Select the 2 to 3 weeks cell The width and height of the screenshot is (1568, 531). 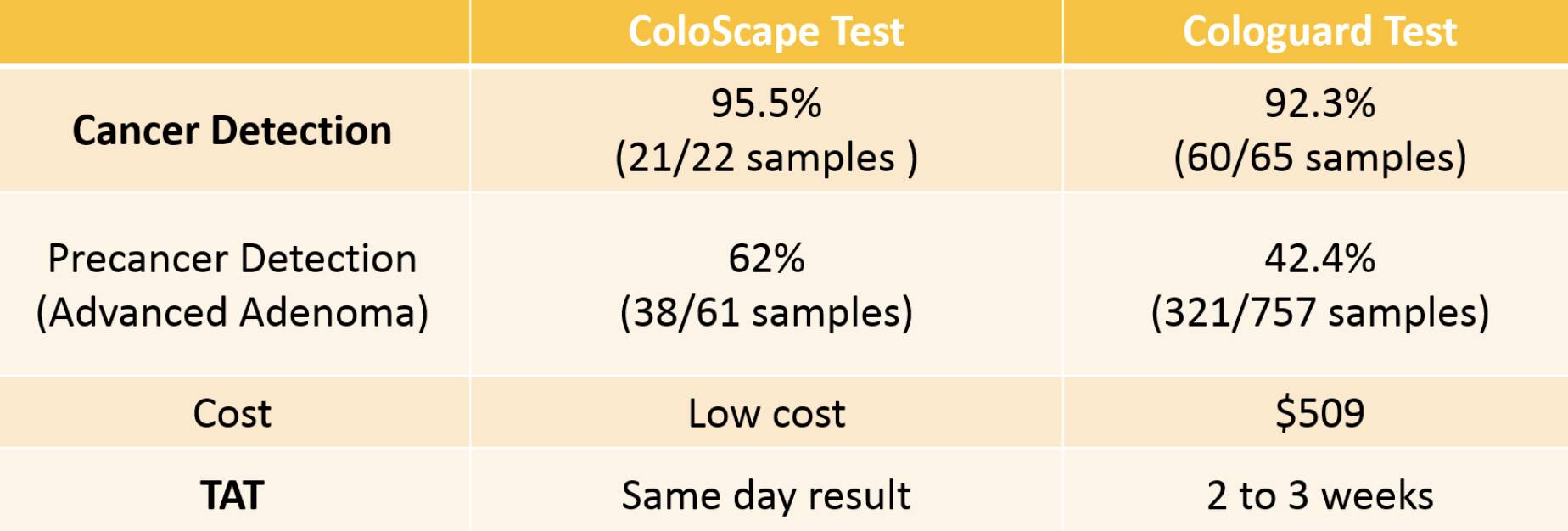pos(1319,495)
